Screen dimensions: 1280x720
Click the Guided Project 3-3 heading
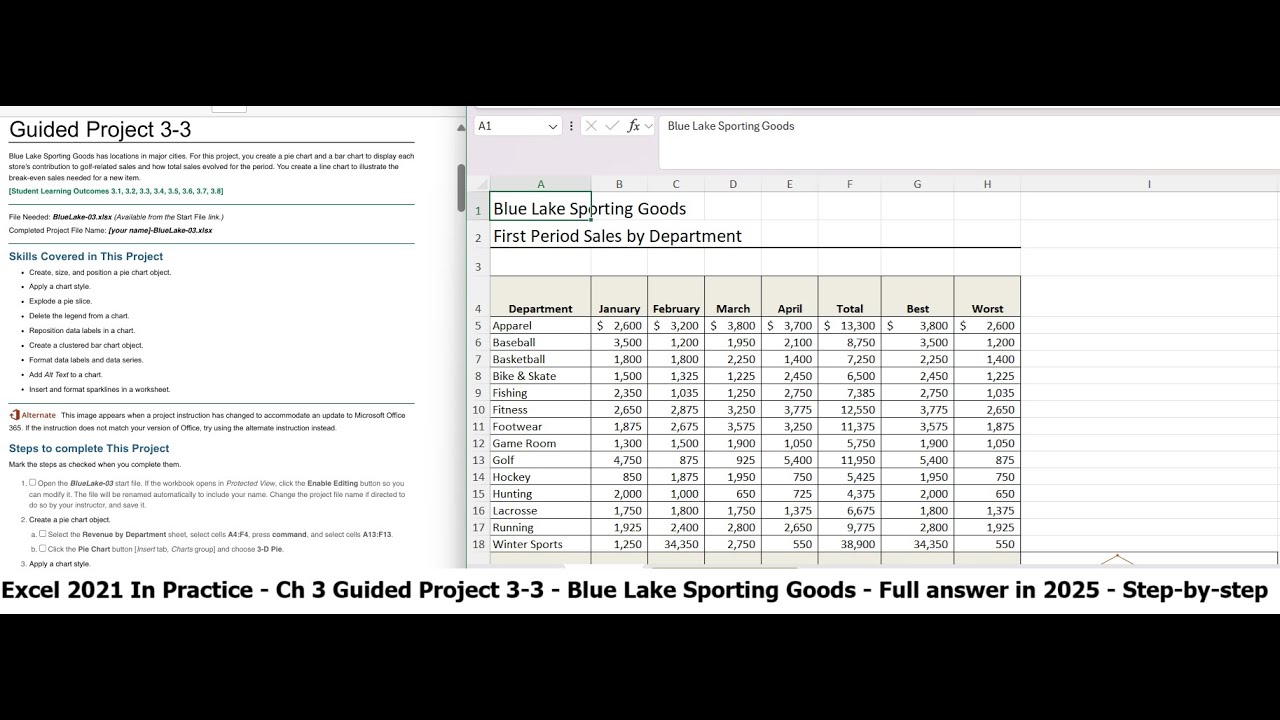(100, 129)
